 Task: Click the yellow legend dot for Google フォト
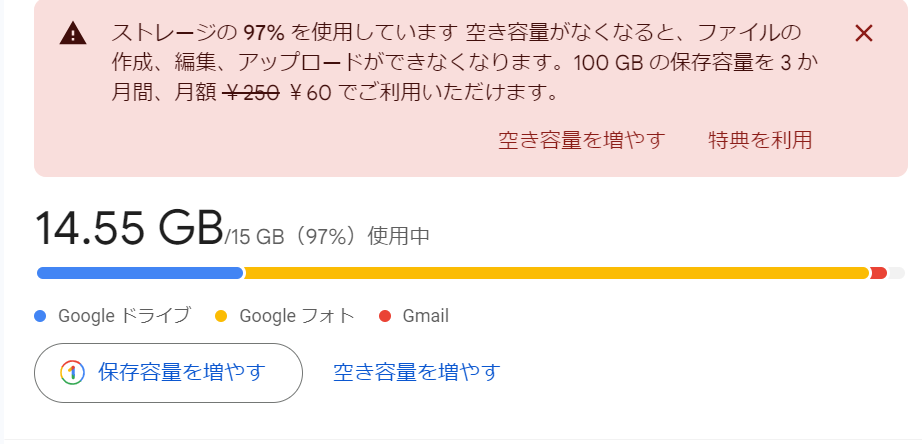tap(222, 316)
